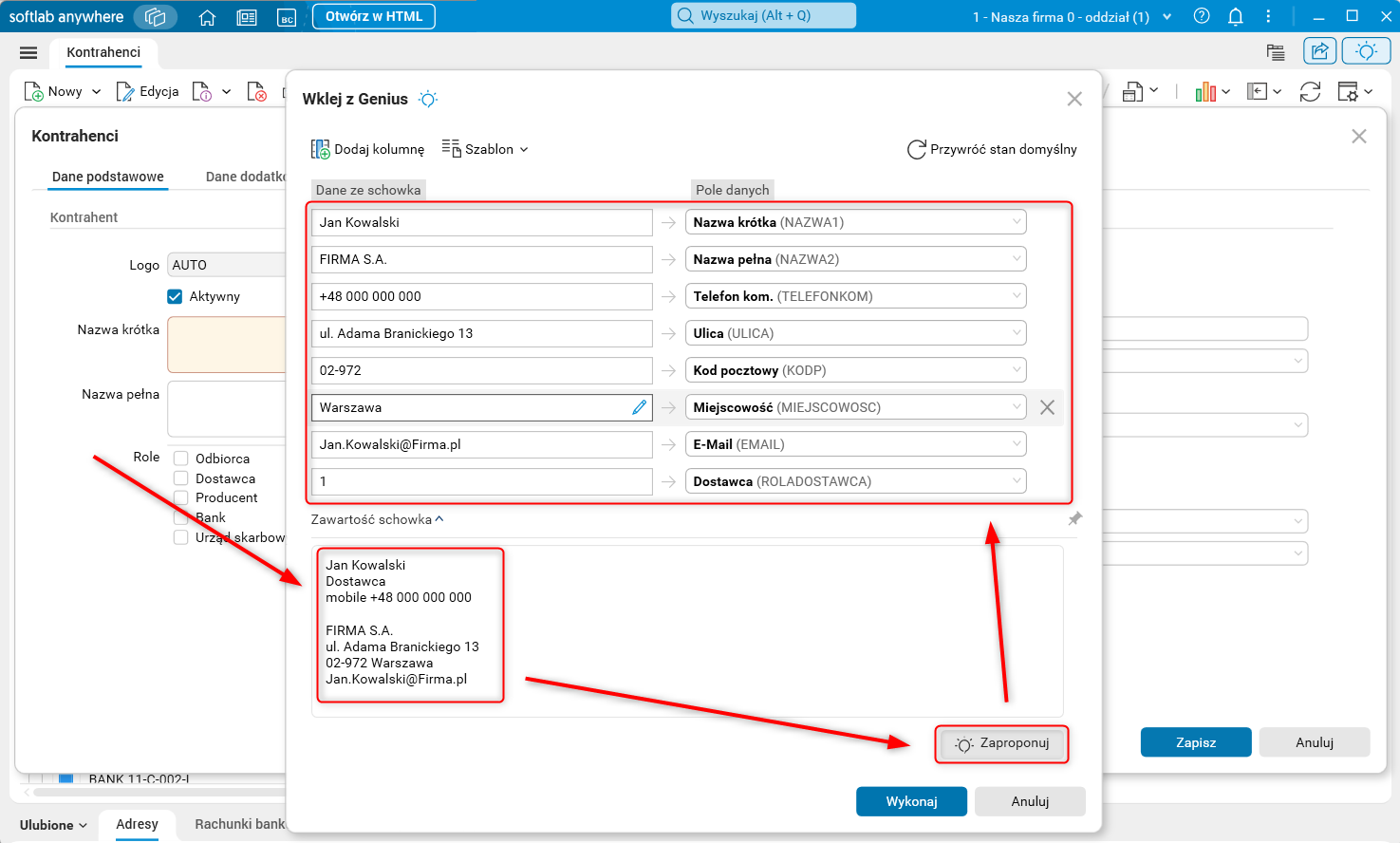The width and height of the screenshot is (1400, 843).
Task: Click the Genius lightbulb button in the top right
Action: click(x=1367, y=51)
